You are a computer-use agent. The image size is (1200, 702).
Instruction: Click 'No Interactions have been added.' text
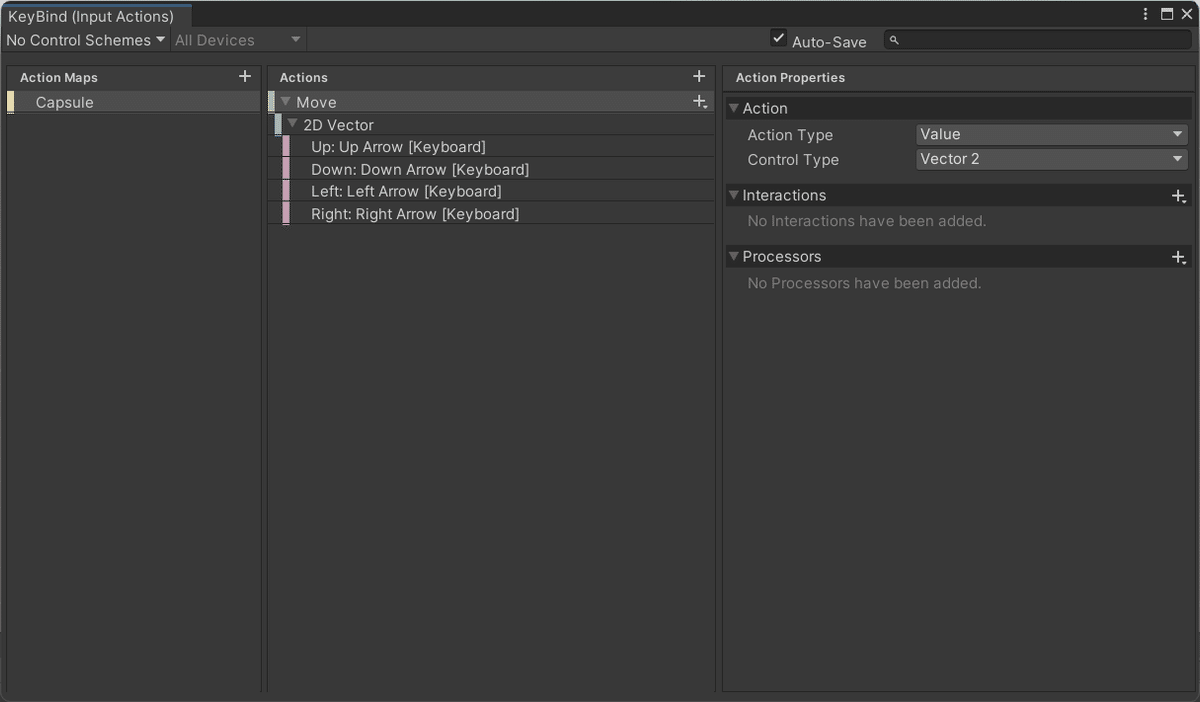pos(867,221)
